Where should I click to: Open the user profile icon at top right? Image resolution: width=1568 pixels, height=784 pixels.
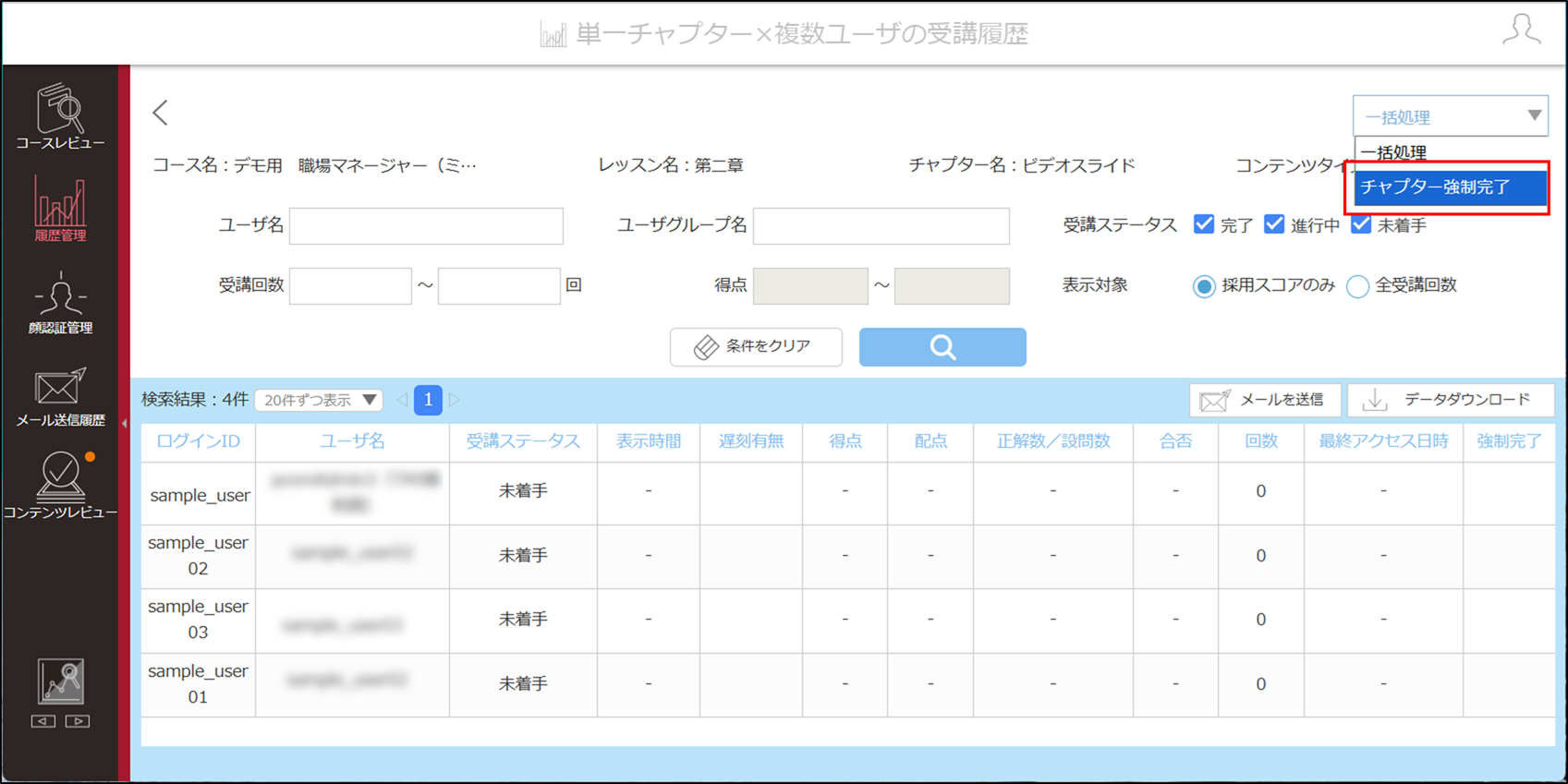pos(1521,30)
